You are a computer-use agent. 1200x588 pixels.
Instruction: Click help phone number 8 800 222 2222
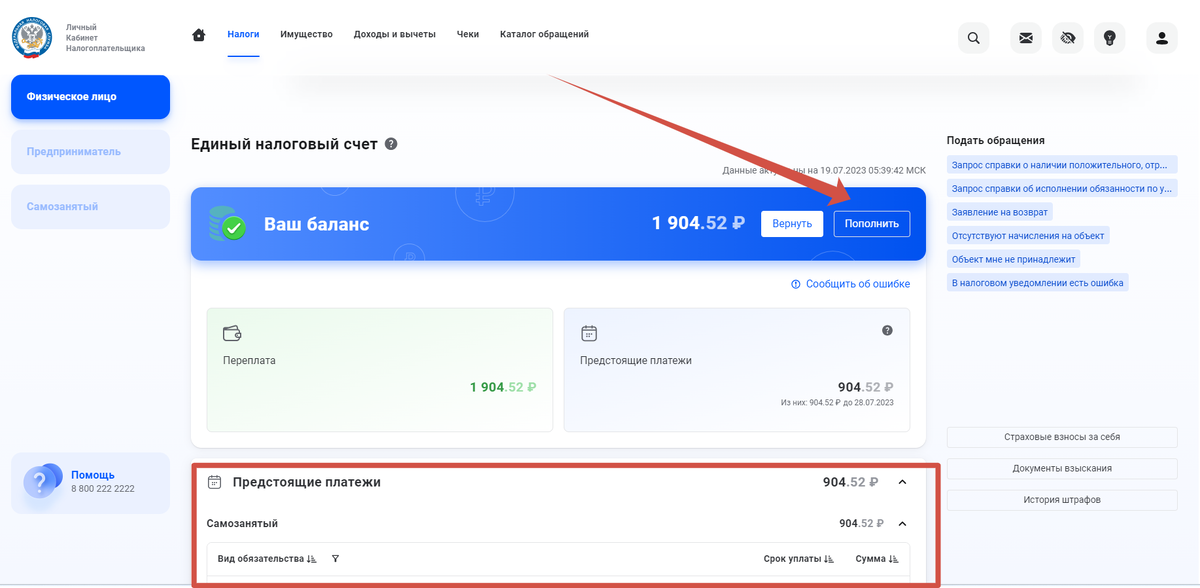coord(103,489)
